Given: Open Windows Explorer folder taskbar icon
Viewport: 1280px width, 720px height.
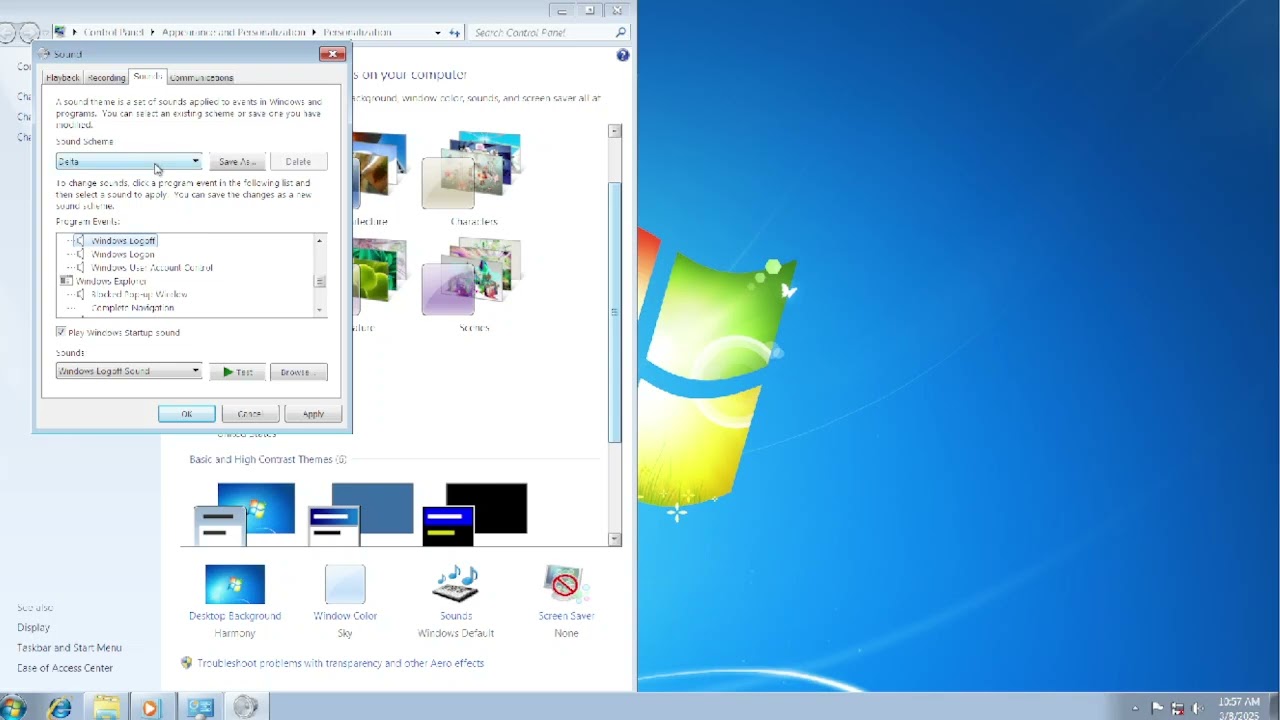Looking at the screenshot, I should 106,707.
